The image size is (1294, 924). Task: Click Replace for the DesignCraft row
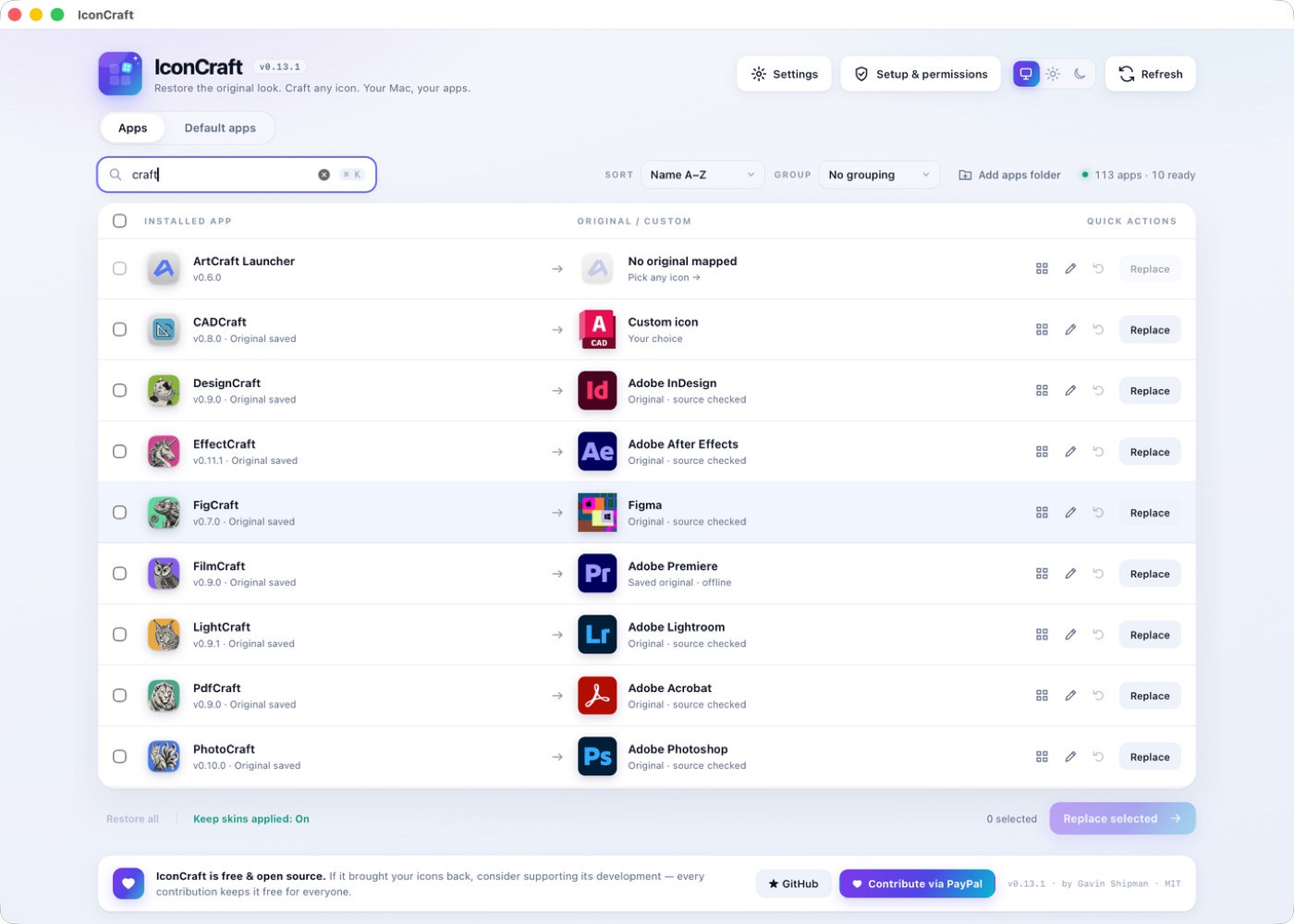point(1150,391)
